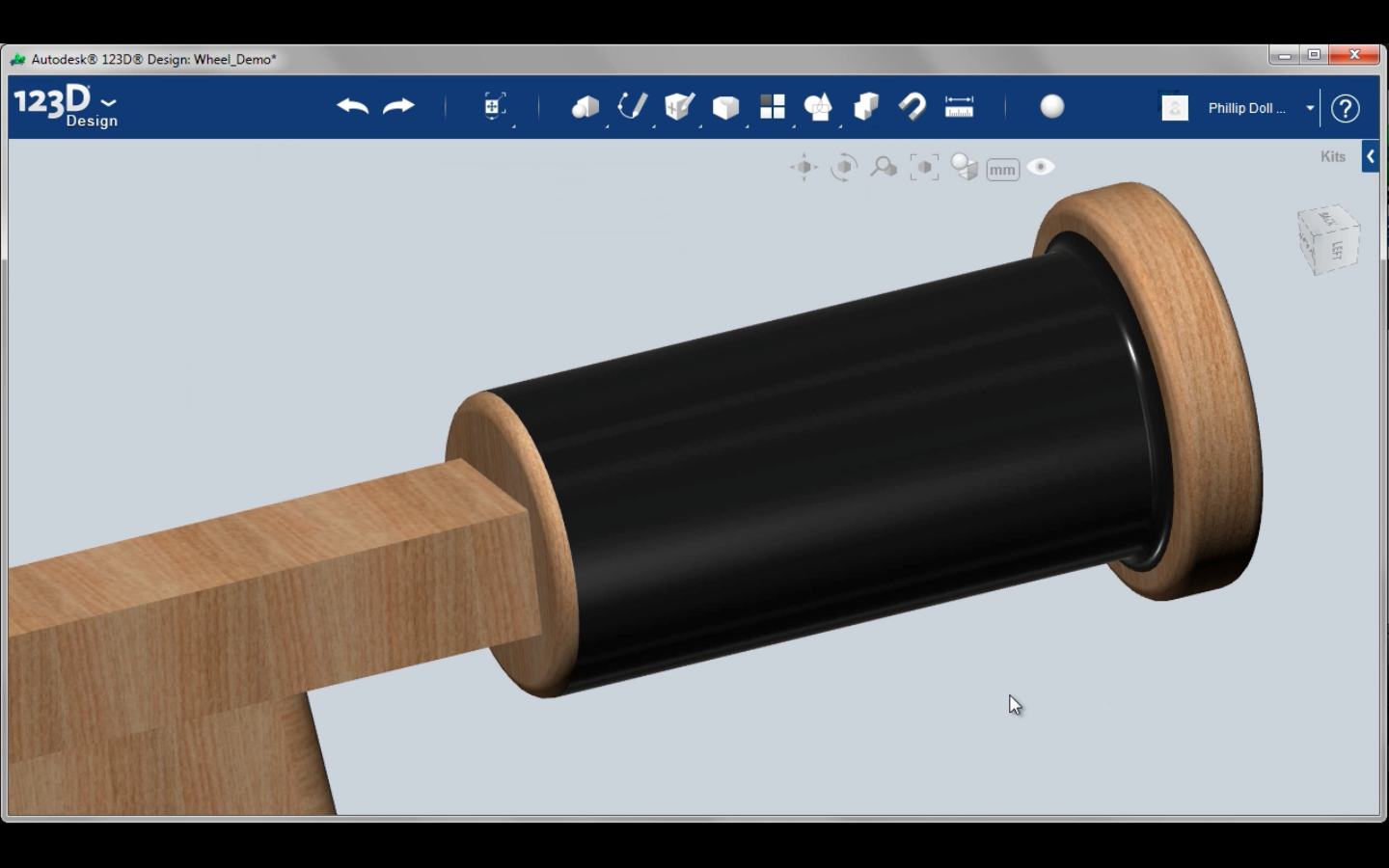Expand the Kits panel arrow
This screenshot has height=868, width=1389.
[1371, 156]
